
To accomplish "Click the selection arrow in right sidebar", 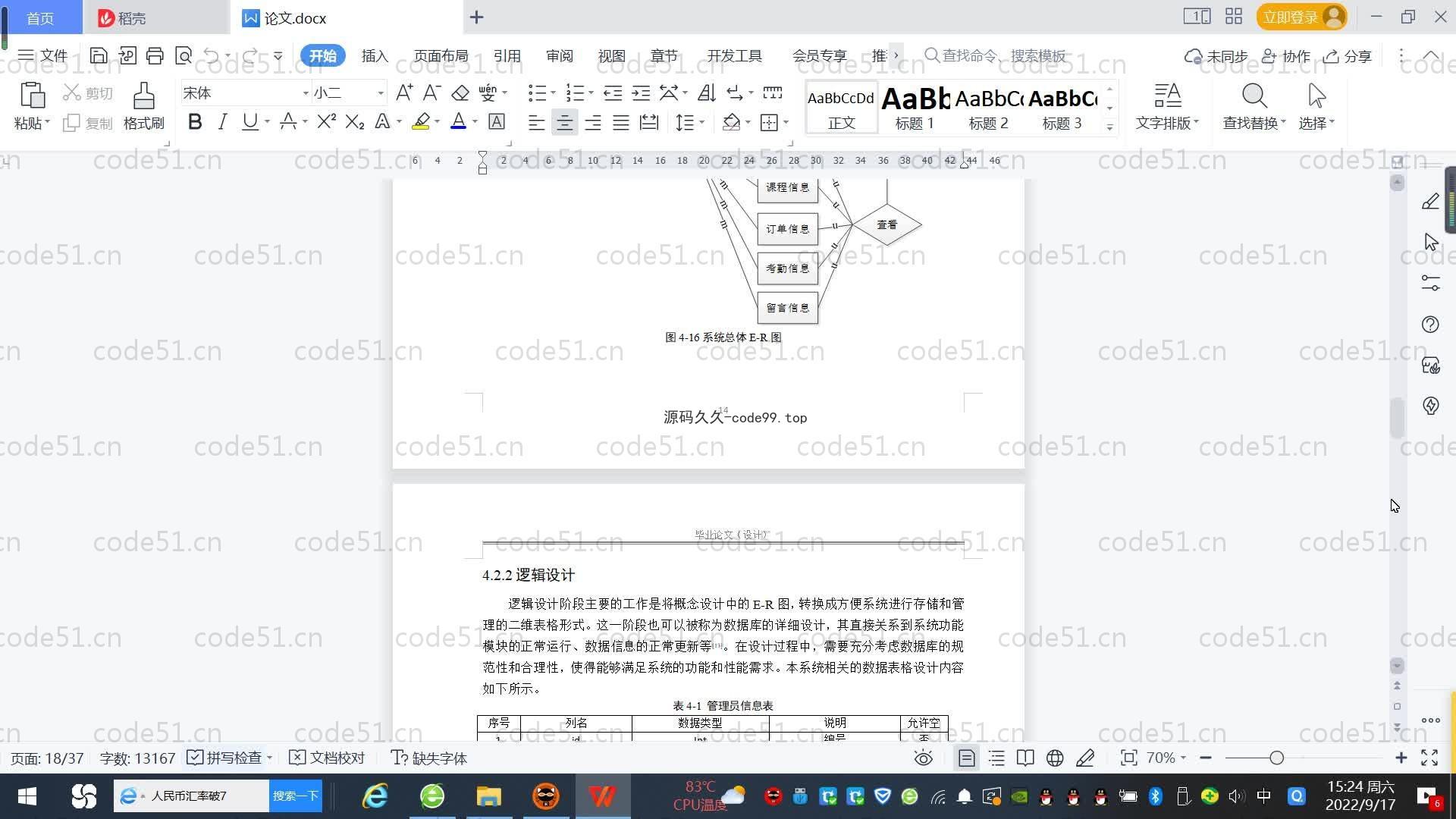I will [1430, 243].
